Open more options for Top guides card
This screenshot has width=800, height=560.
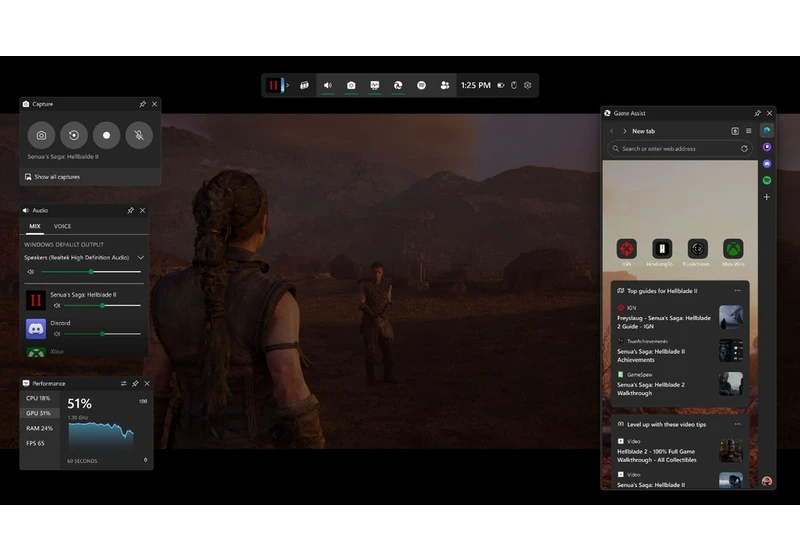(738, 291)
